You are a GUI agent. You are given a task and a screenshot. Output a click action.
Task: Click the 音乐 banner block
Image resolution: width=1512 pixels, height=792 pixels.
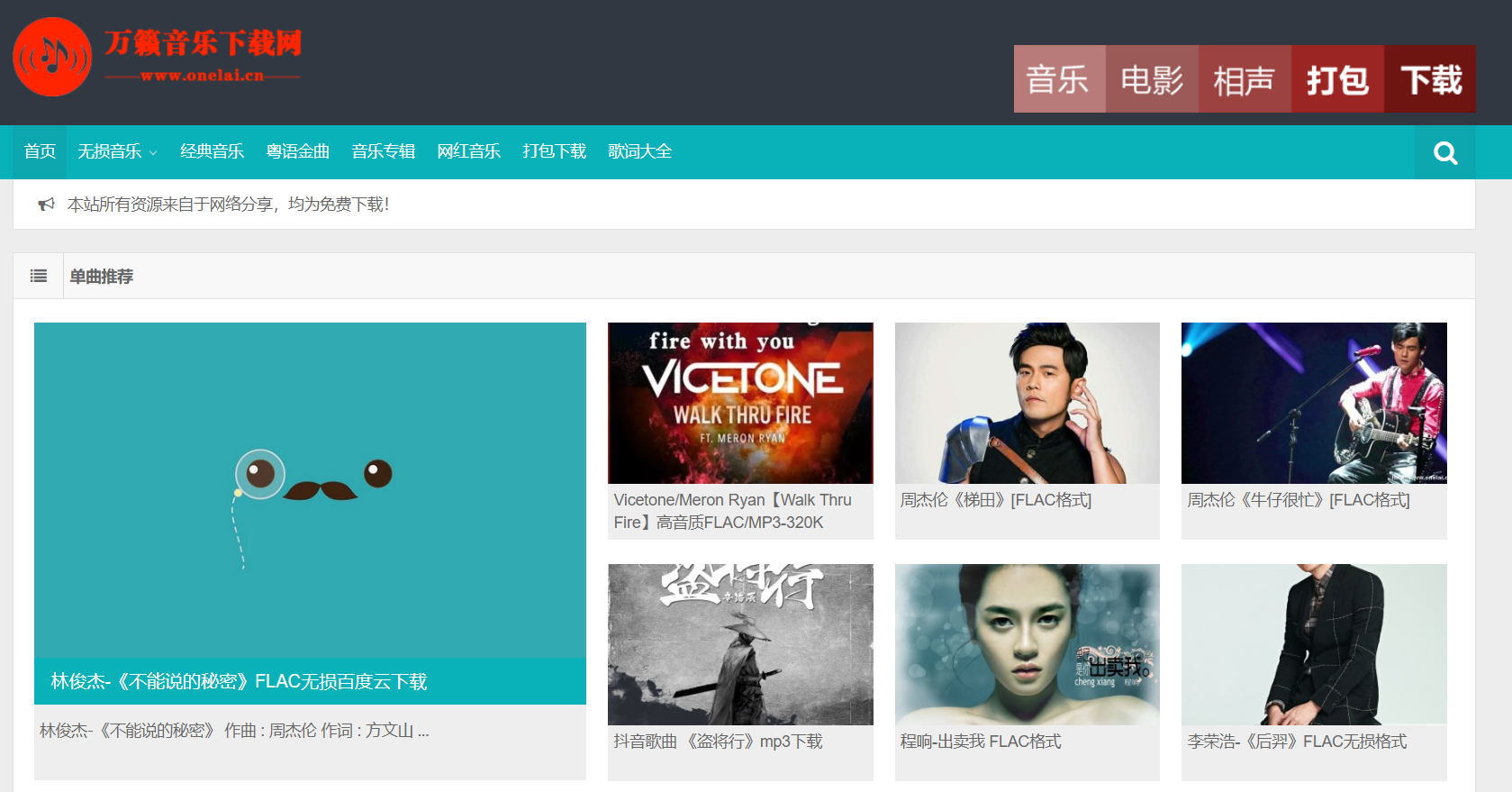point(1059,79)
